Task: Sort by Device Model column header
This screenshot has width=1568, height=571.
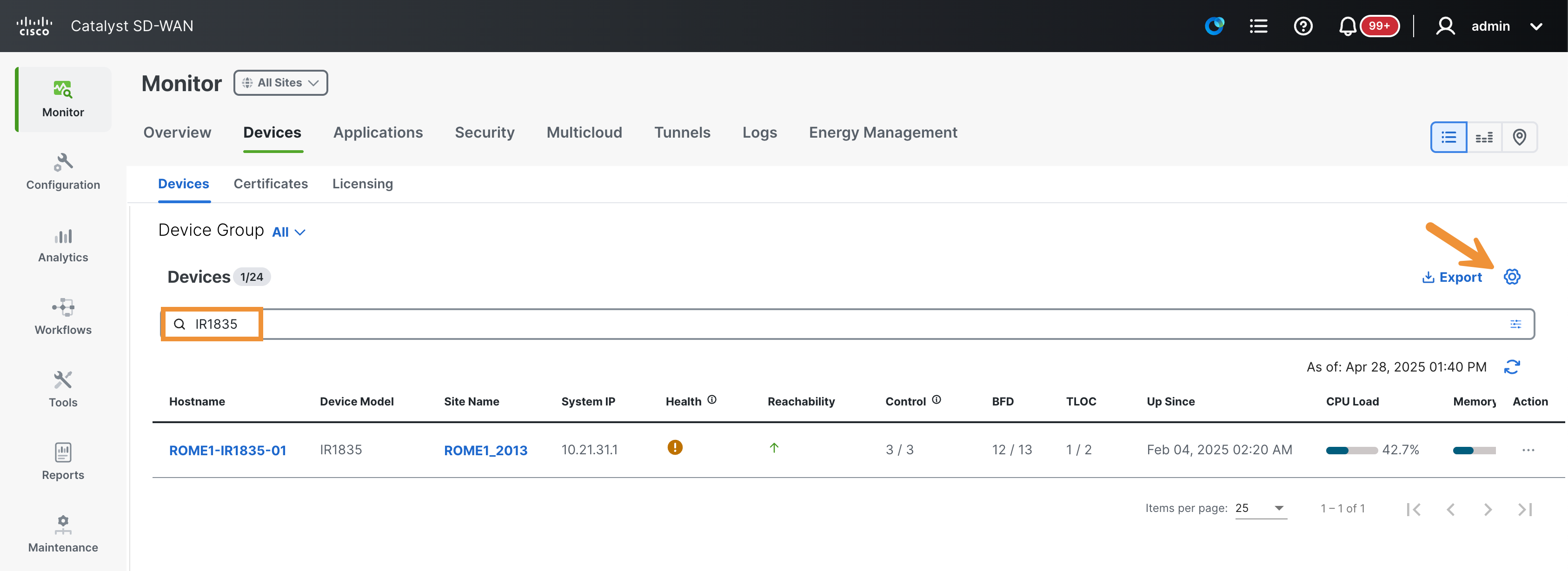Action: 357,402
